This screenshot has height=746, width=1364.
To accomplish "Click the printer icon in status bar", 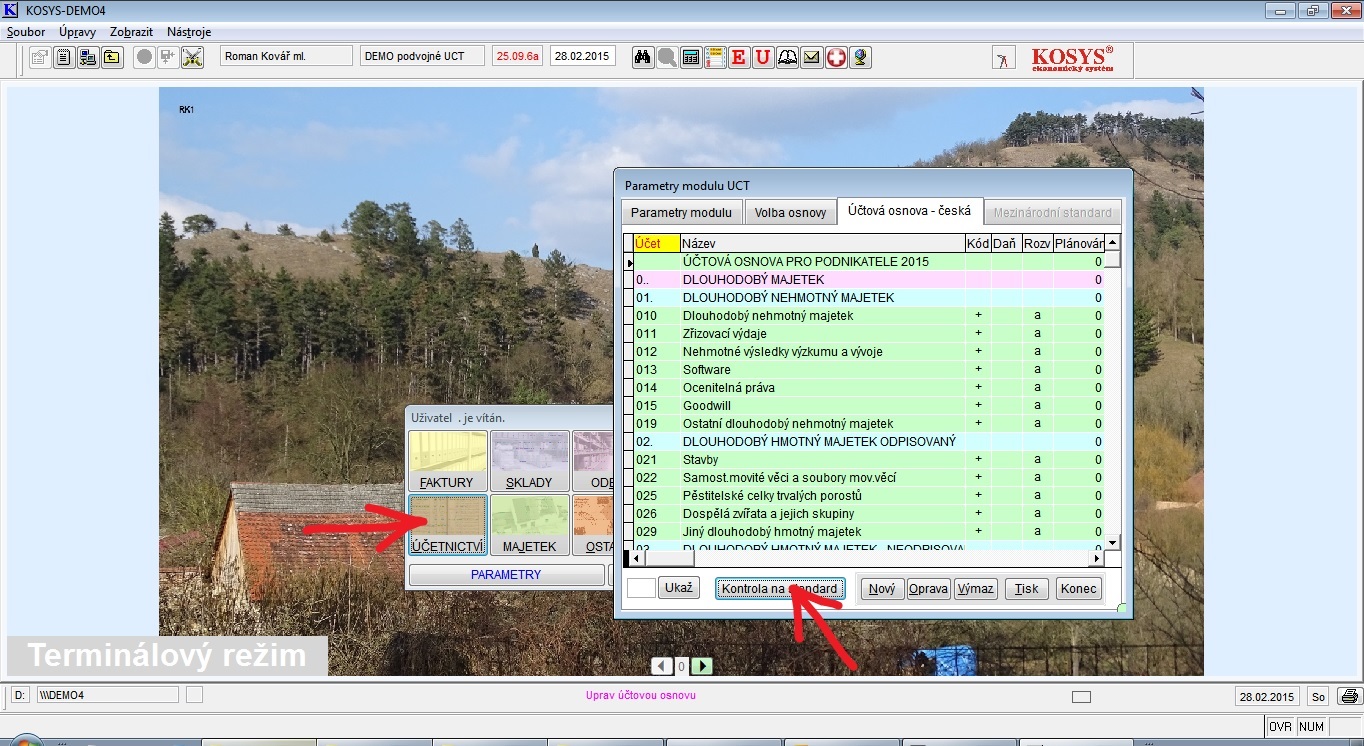I will coord(1349,696).
